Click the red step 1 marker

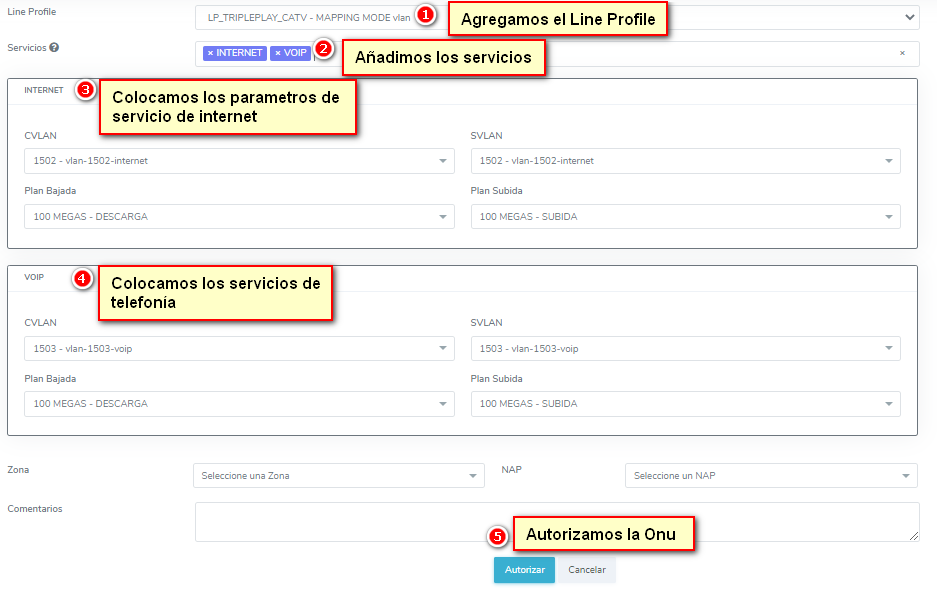pyautogui.click(x=425, y=15)
